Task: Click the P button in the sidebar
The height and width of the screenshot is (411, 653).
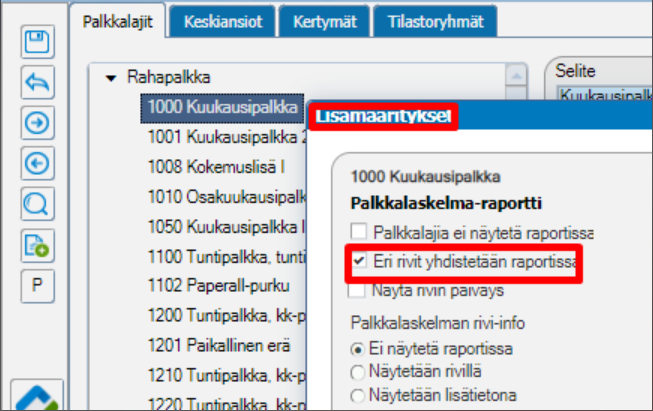Action: (37, 286)
